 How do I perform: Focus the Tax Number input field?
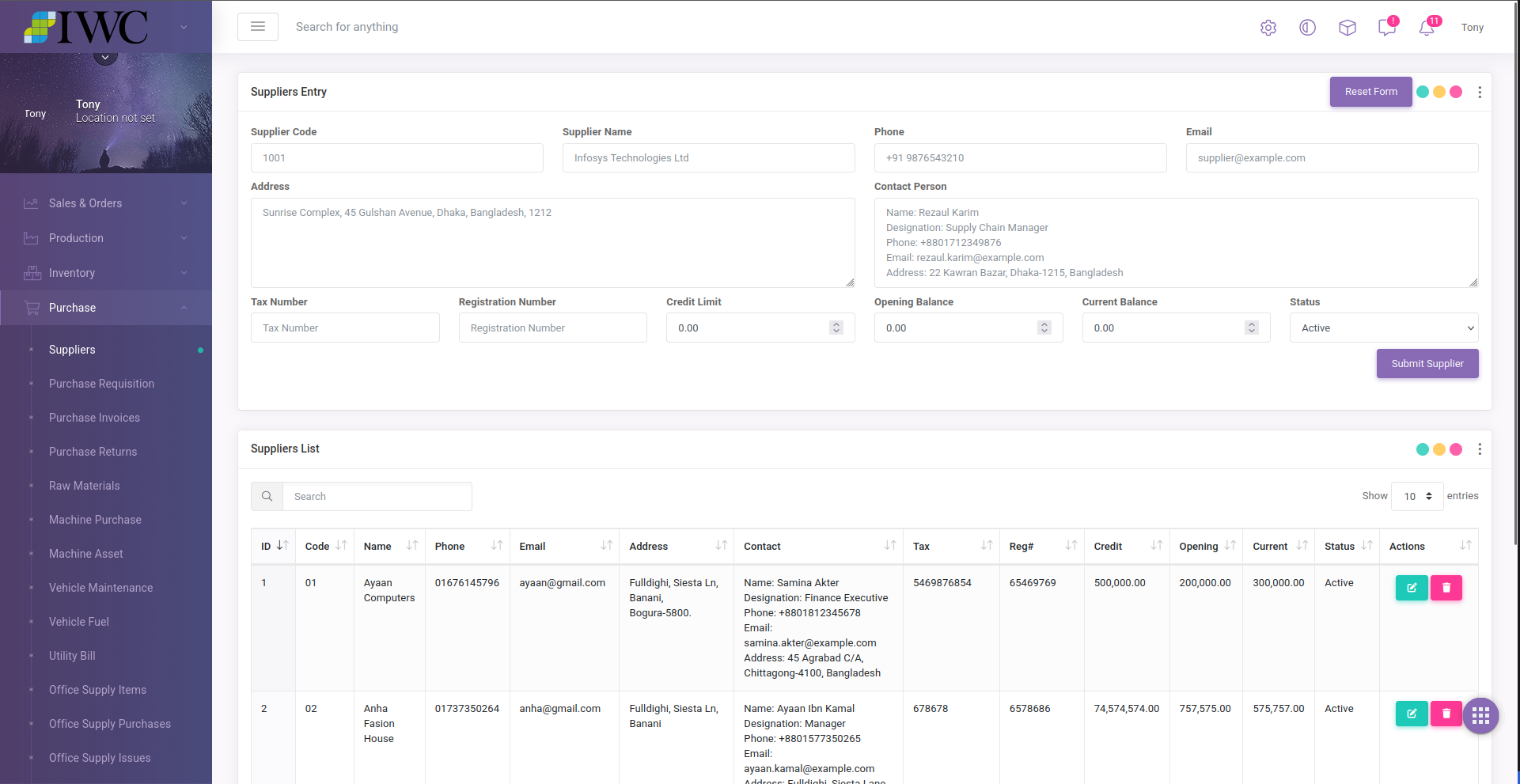[345, 328]
